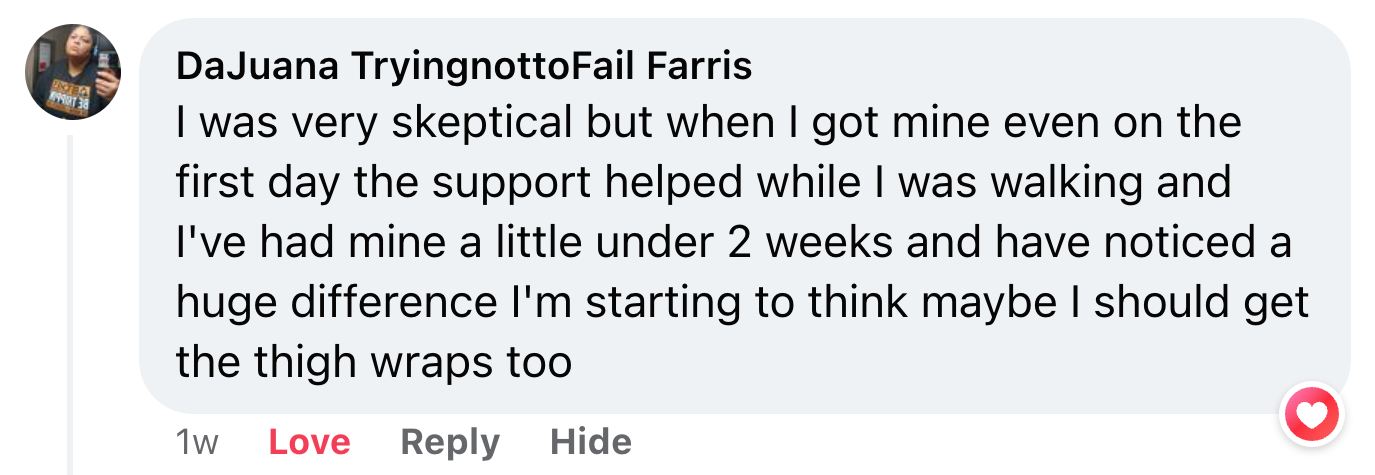
Task: Open DaJuana TryingnottoFail Farris's profile name
Action: point(463,67)
